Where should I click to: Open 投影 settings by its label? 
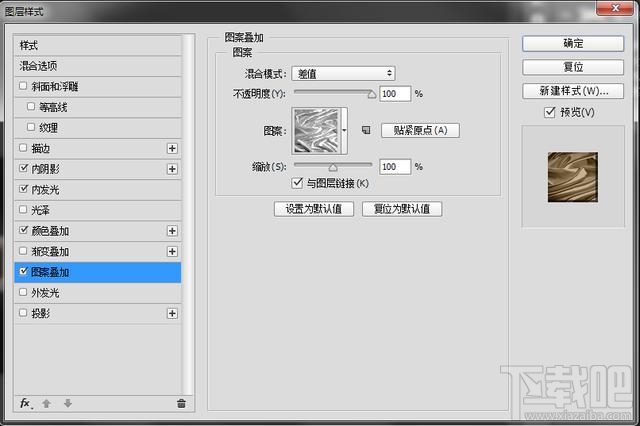coord(41,313)
